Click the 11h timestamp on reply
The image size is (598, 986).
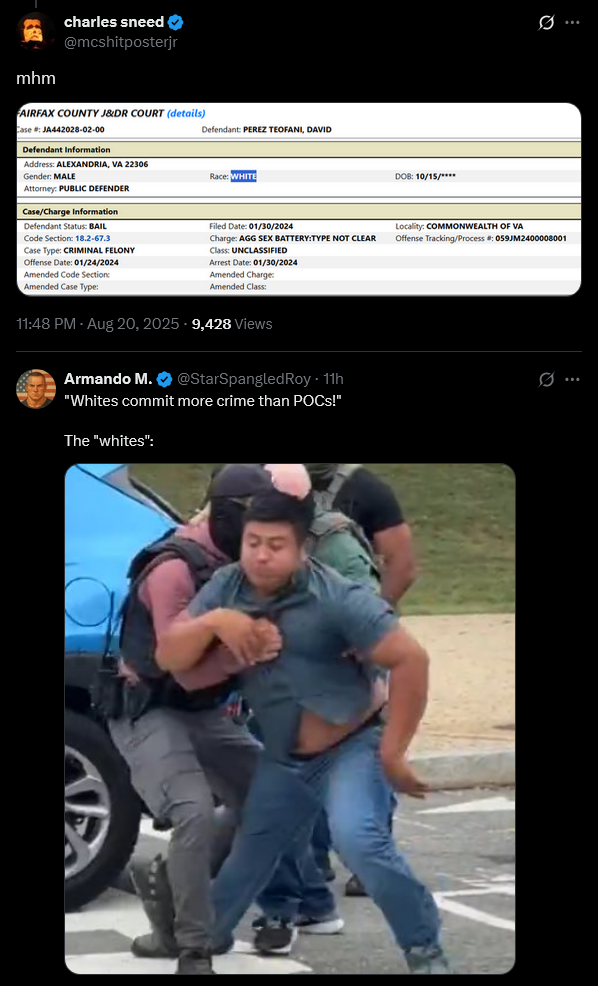point(333,379)
